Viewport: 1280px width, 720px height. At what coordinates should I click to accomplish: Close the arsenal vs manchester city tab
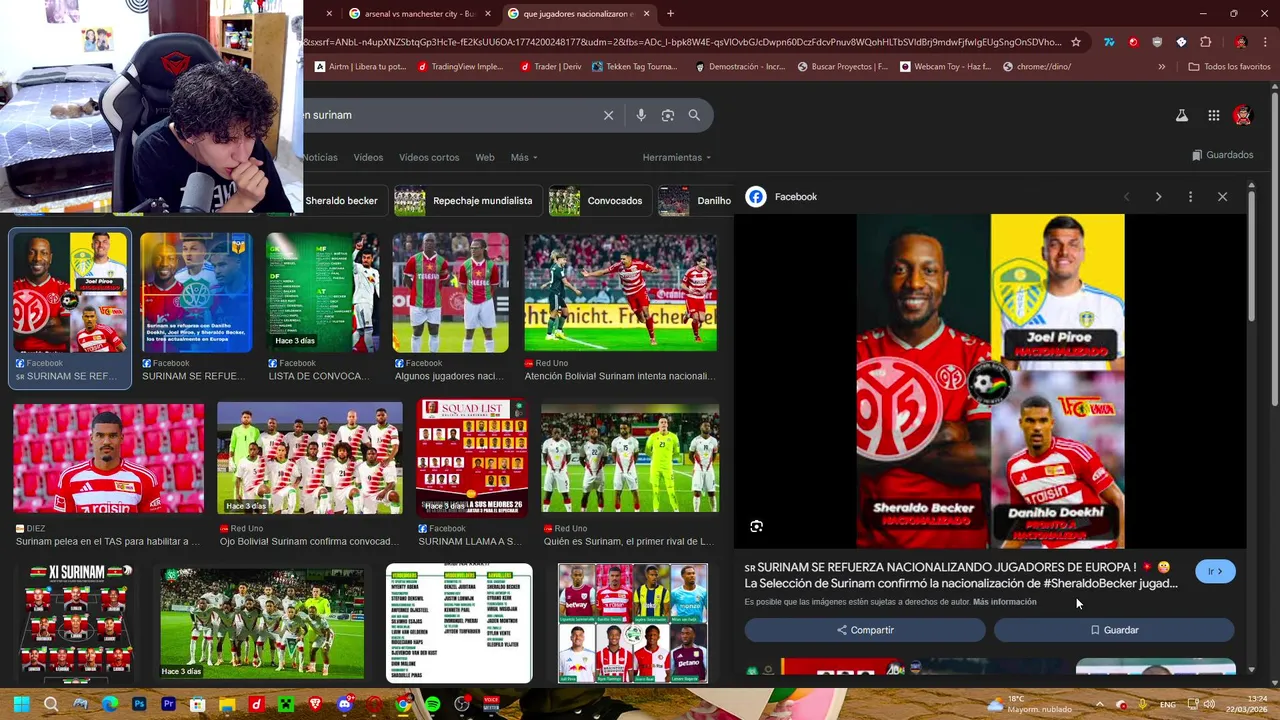coord(488,14)
